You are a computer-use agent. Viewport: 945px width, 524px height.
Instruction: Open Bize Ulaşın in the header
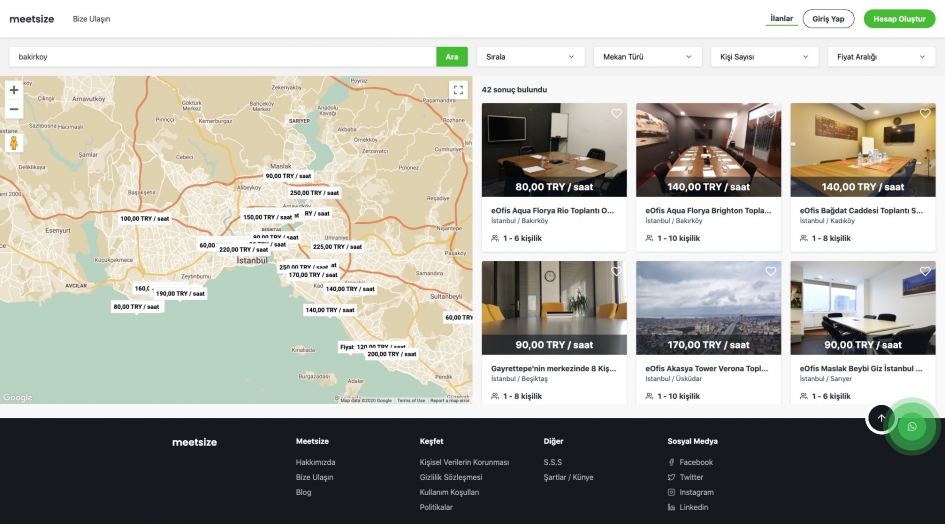click(x=92, y=19)
